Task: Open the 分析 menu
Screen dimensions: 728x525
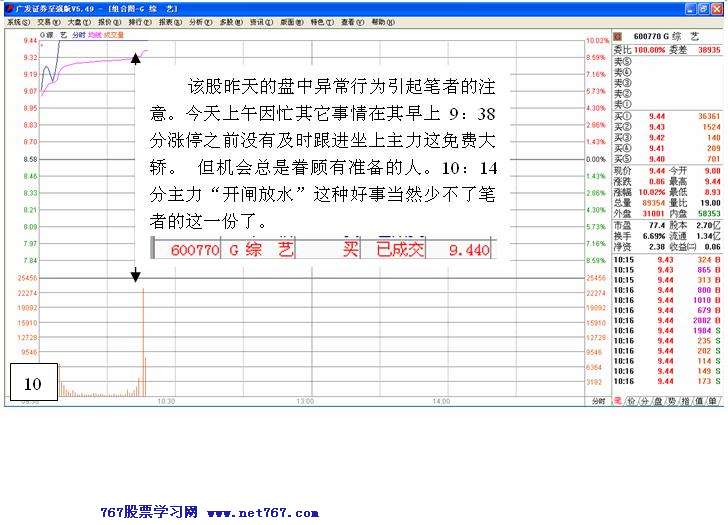Action: [x=201, y=22]
